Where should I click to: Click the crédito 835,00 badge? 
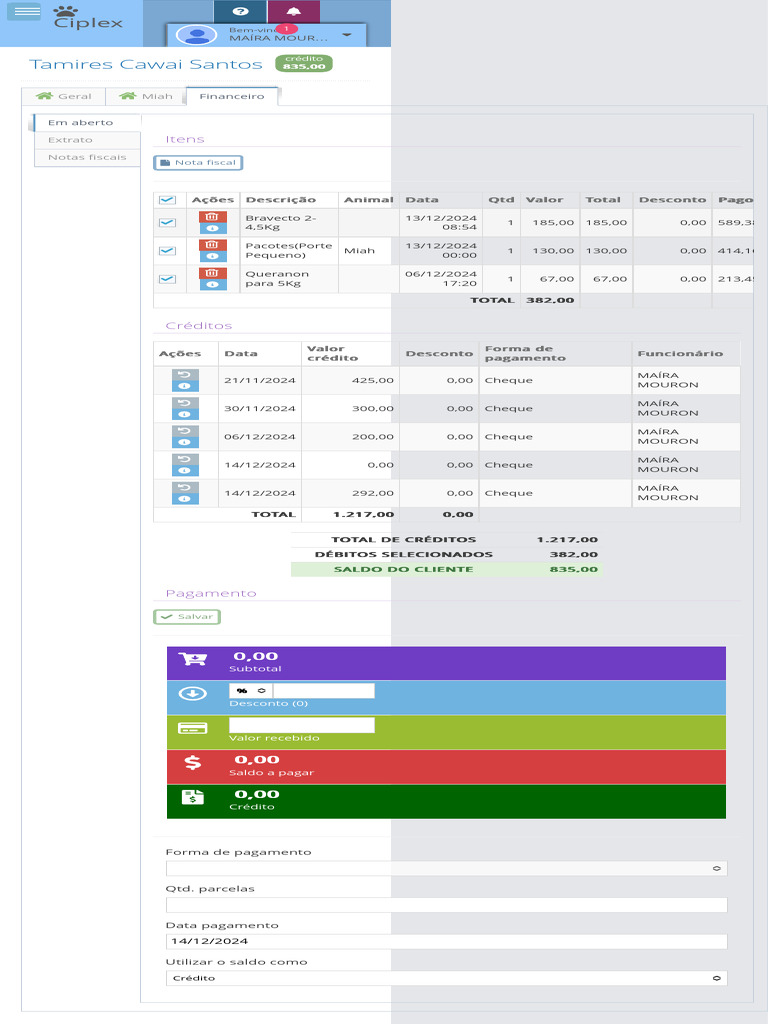click(x=304, y=63)
